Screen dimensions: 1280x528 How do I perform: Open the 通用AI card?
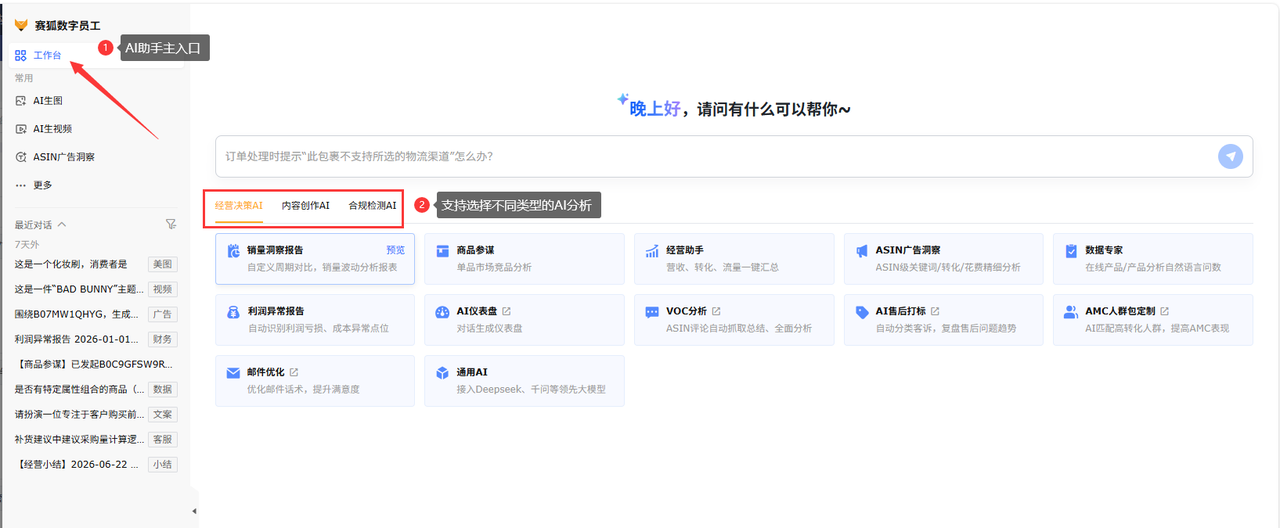click(524, 381)
